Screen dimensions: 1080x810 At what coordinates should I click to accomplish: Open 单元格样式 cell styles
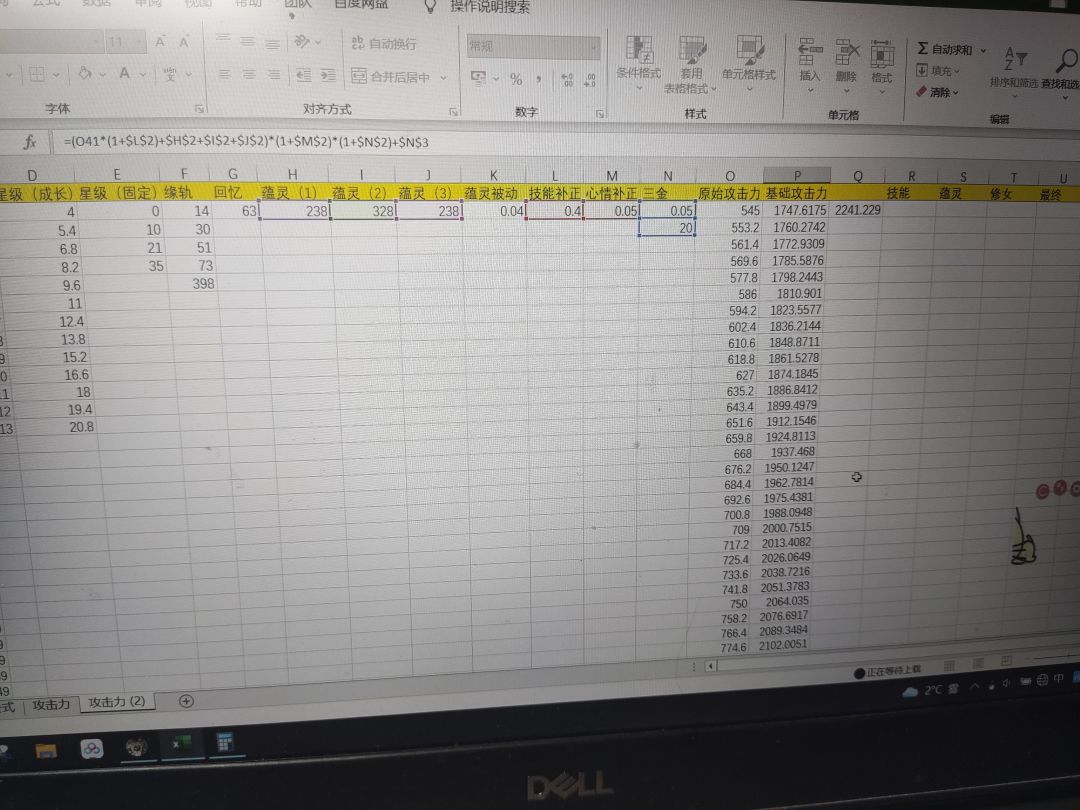point(749,61)
